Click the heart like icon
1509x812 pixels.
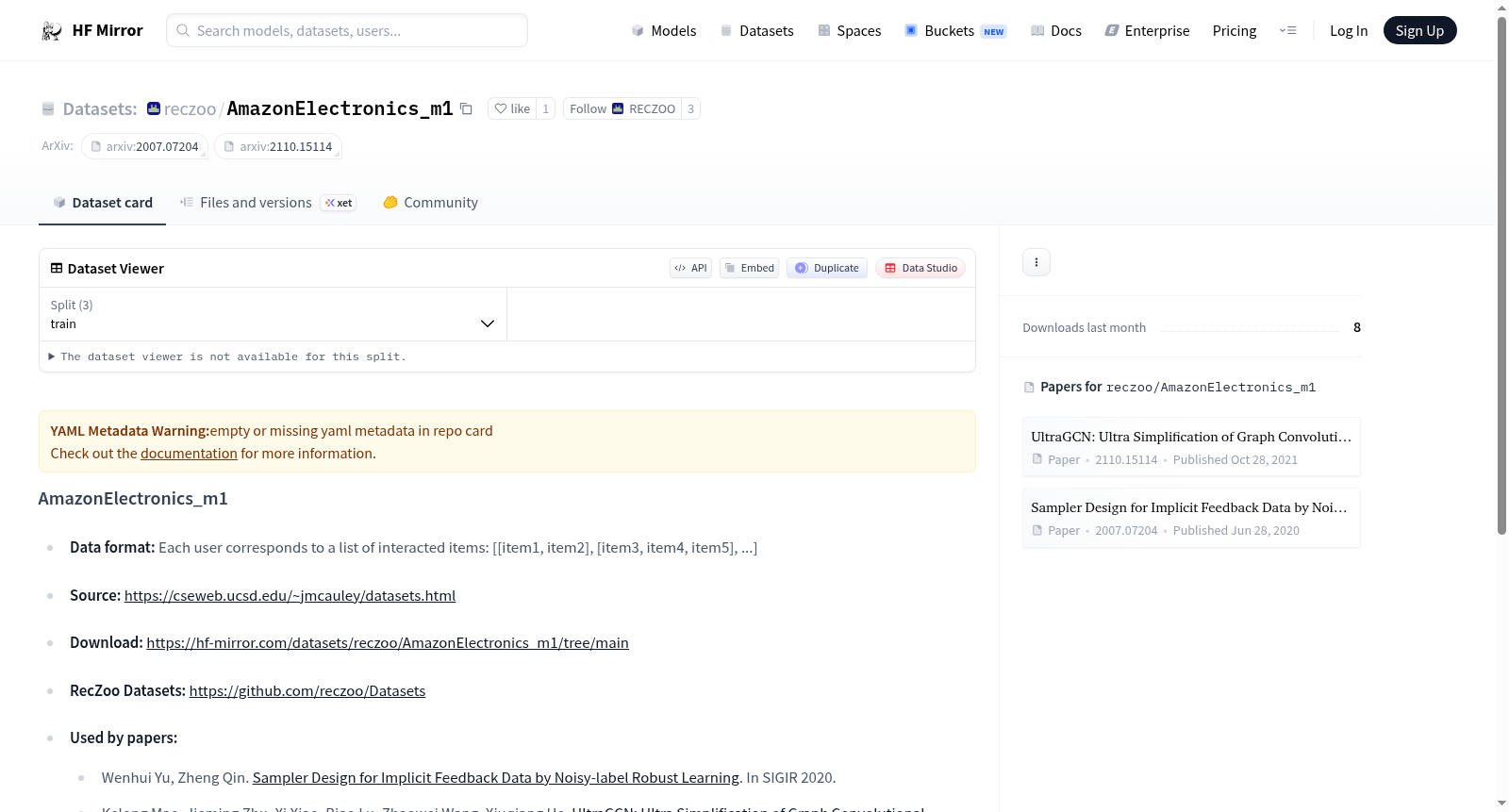coord(501,108)
